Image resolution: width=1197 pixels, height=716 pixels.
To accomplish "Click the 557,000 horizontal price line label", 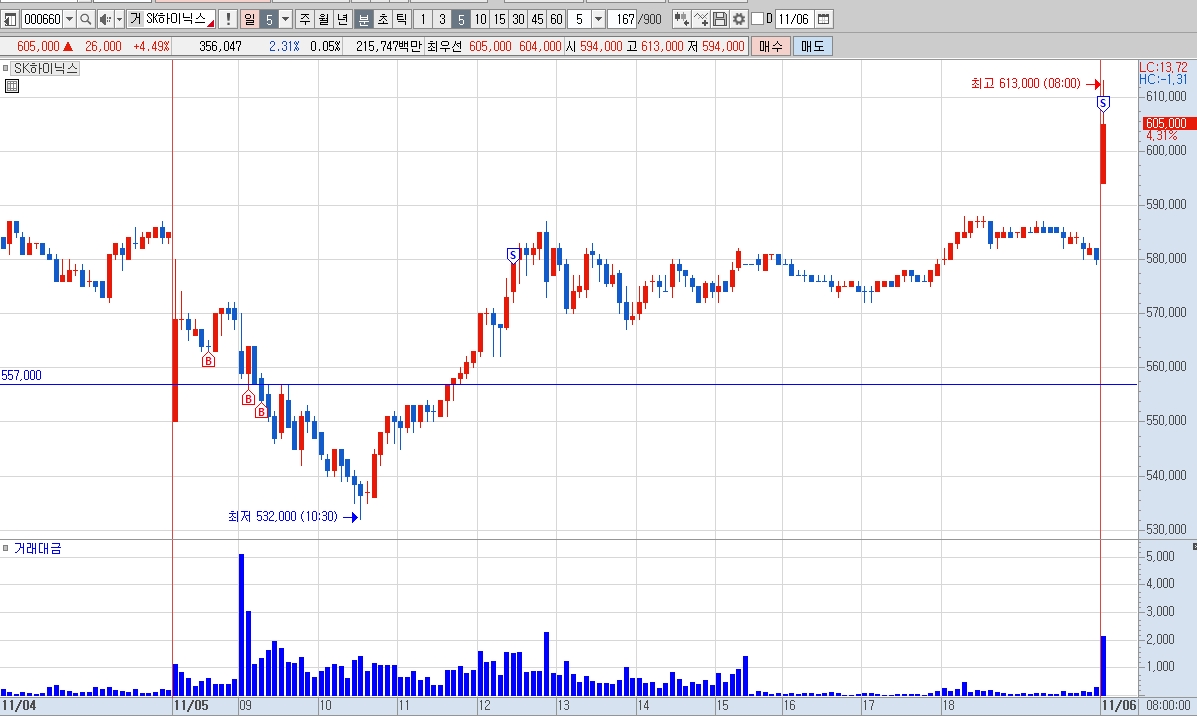I will pyautogui.click(x=21, y=376).
